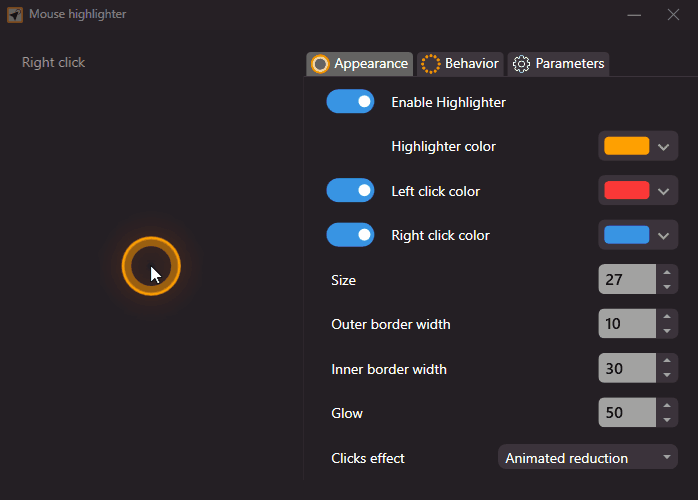Image resolution: width=698 pixels, height=500 pixels.
Task: Click the orange highlighter circle preview
Action: pyautogui.click(x=151, y=266)
